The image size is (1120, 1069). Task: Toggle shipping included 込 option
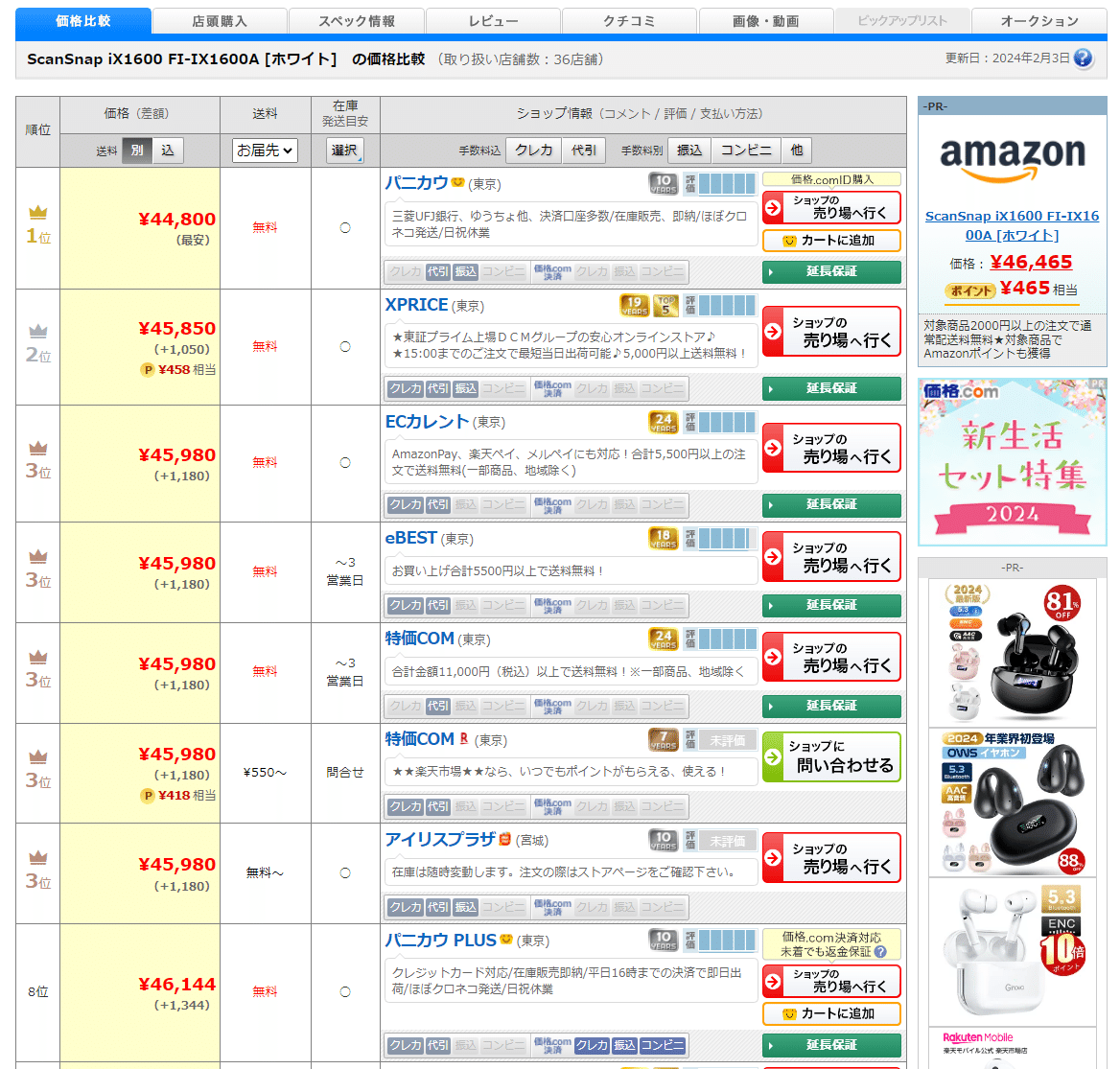point(168,151)
